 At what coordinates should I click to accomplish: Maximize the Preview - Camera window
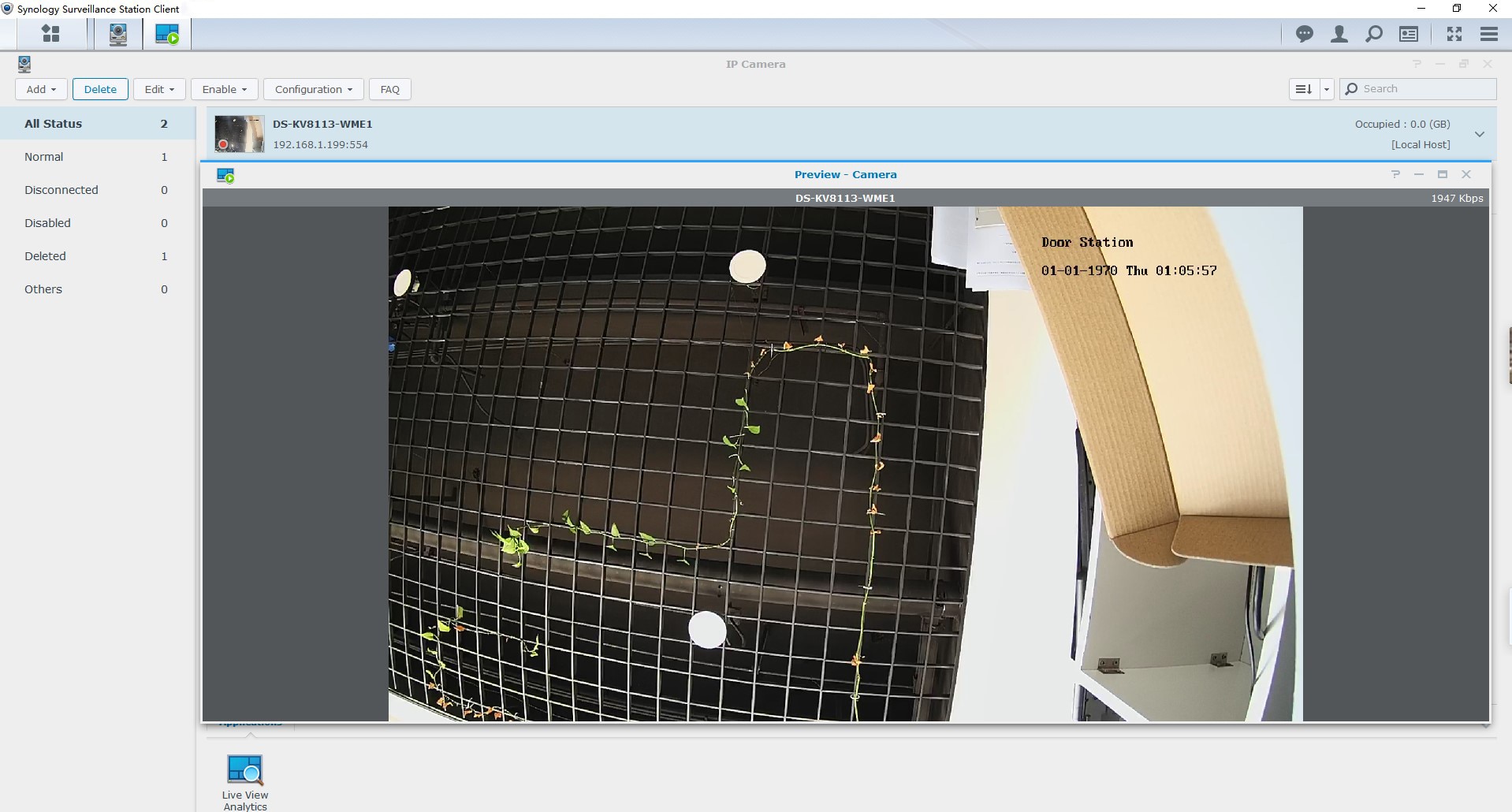1443,174
